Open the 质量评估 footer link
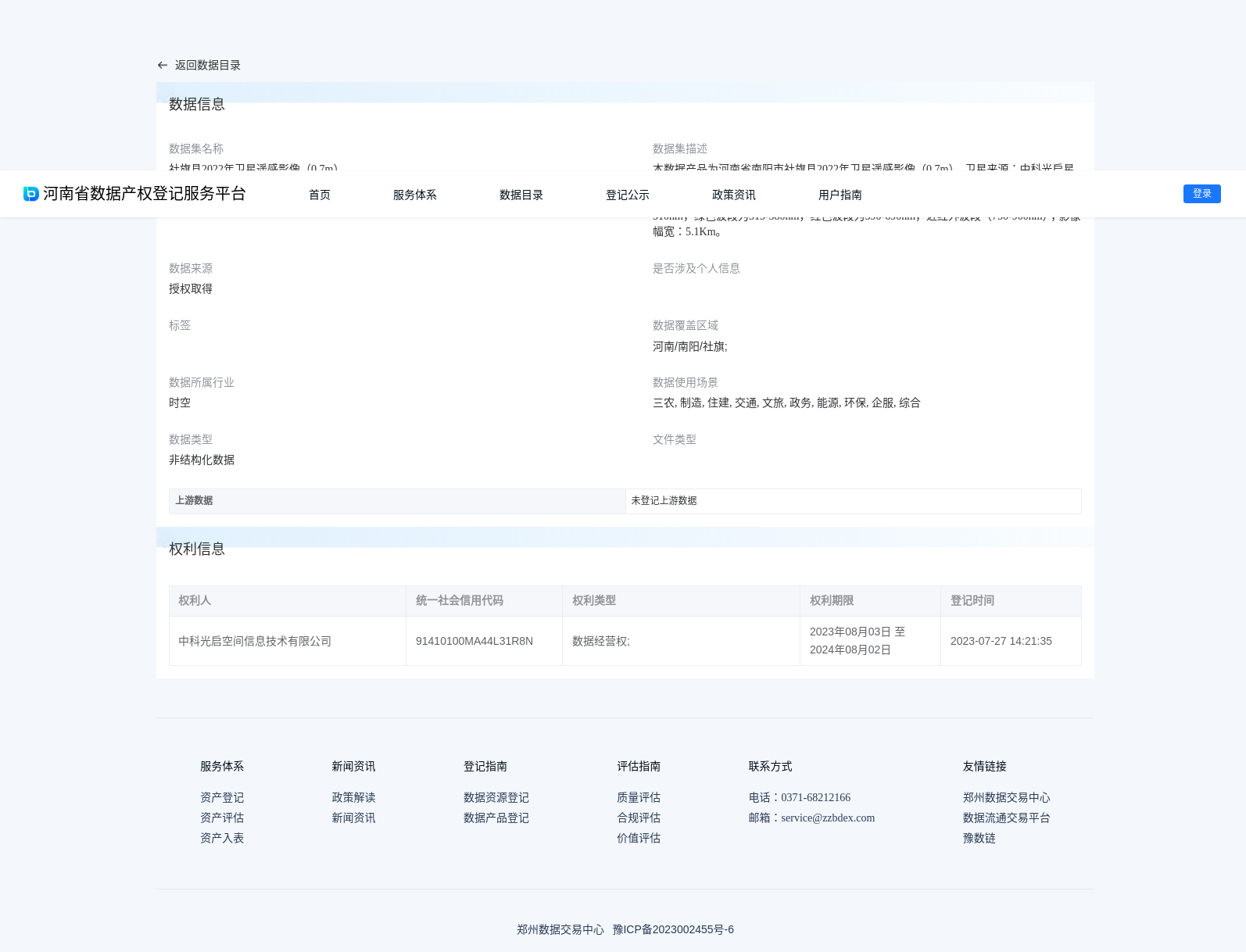1246x952 pixels. coord(639,797)
